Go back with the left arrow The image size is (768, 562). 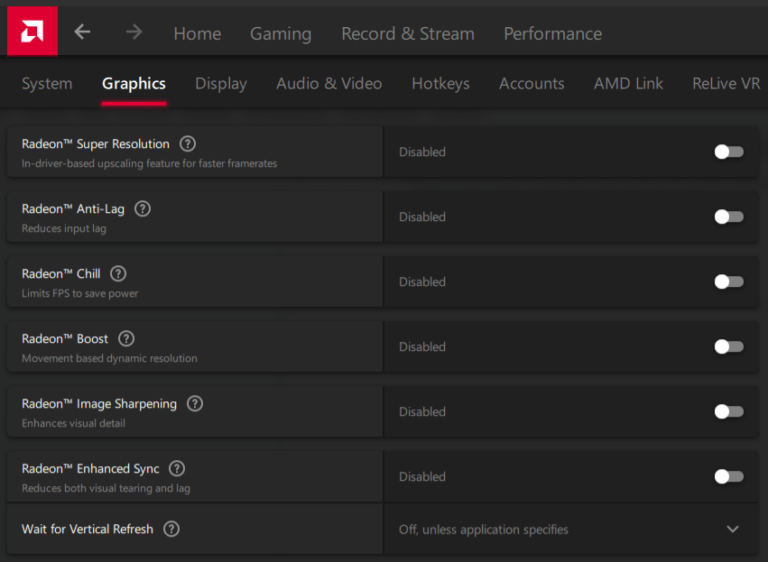point(82,32)
